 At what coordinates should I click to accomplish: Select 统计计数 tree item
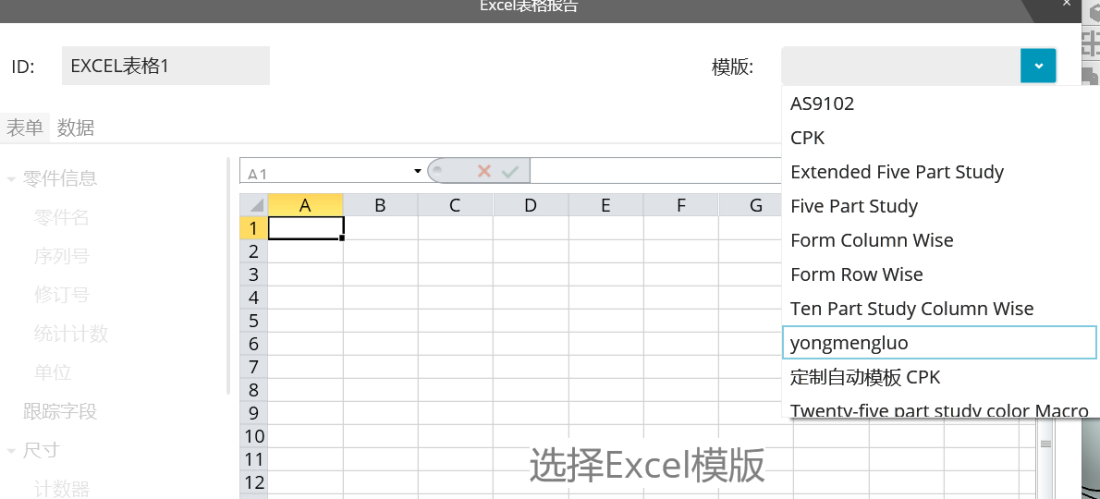point(71,333)
